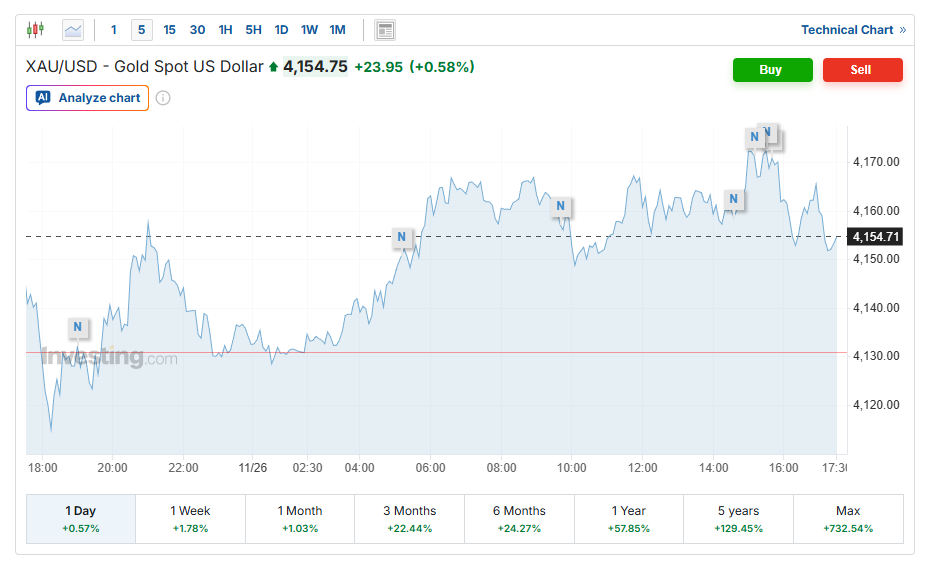The height and width of the screenshot is (567, 931).
Task: Select the 1 minute interval
Action: pos(114,30)
